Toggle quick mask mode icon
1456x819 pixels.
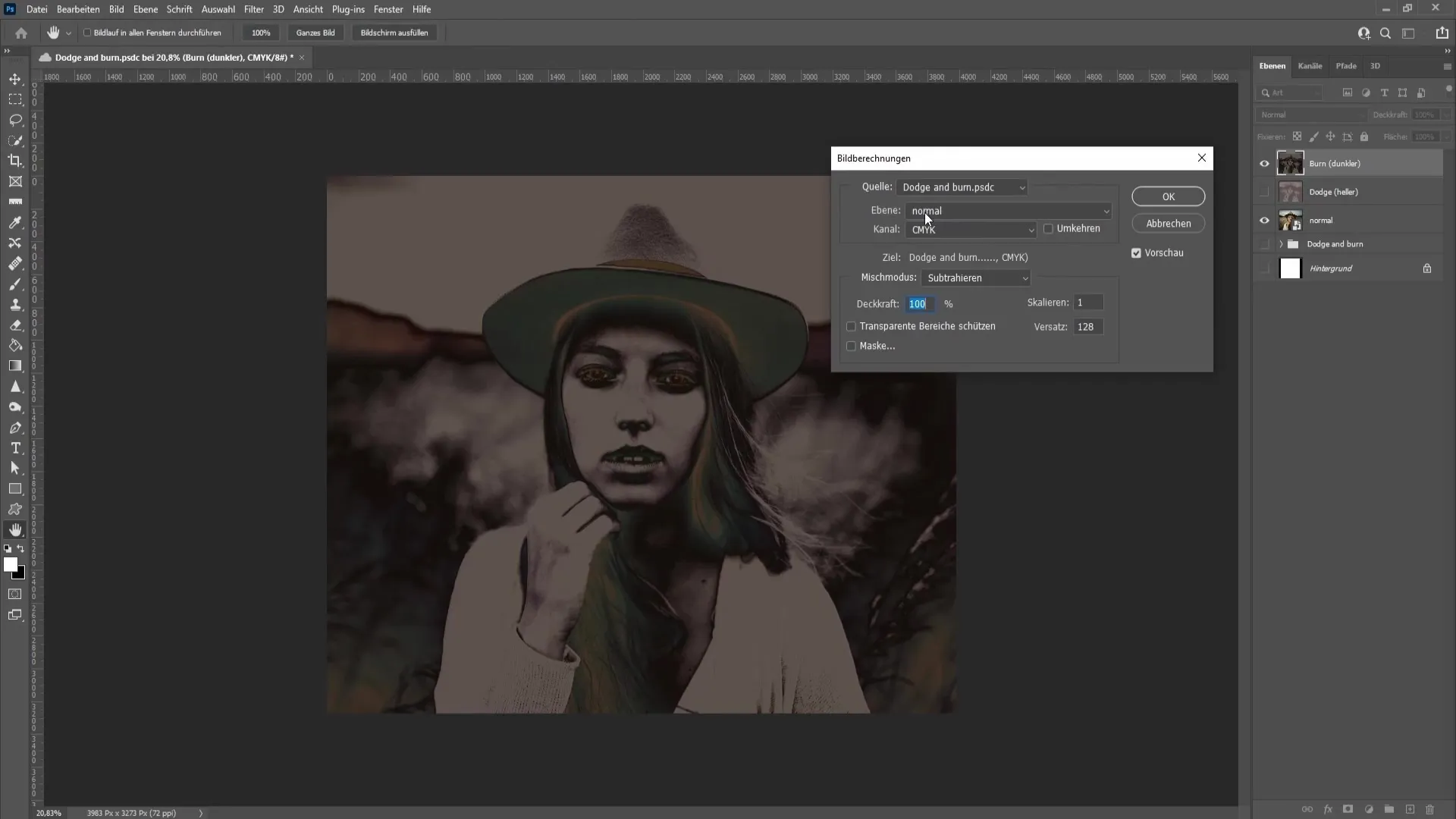pyautogui.click(x=15, y=594)
